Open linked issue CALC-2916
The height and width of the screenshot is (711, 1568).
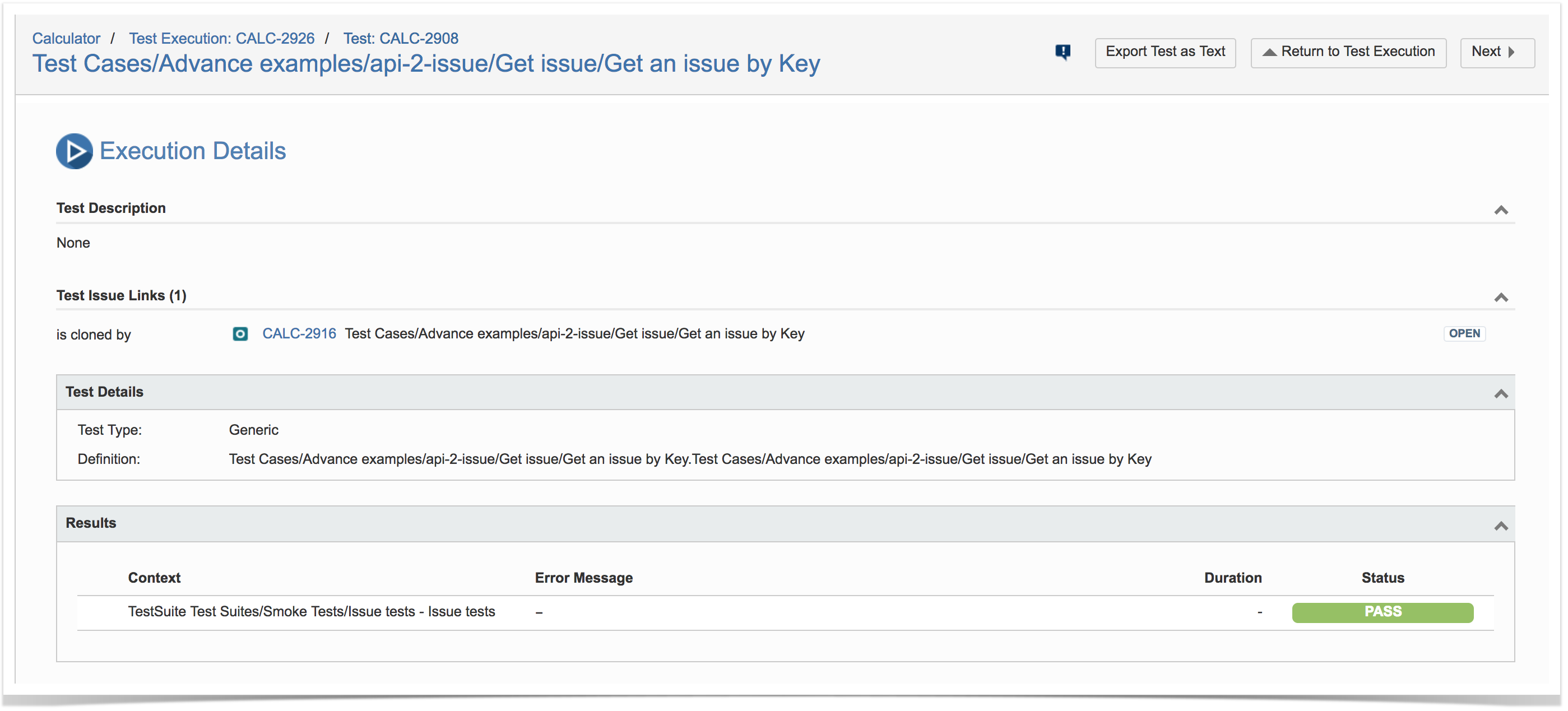click(299, 333)
